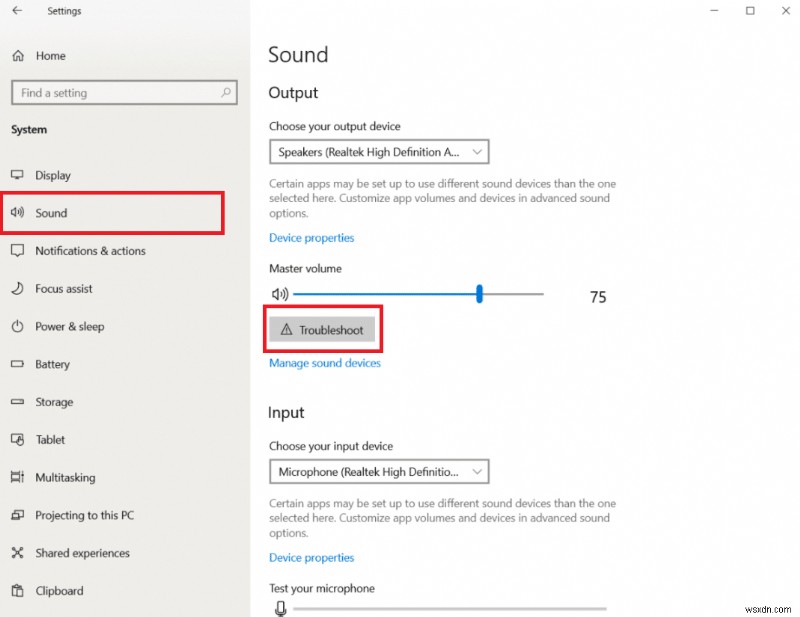
Task: Select the Storage sidebar icon
Action: (17, 402)
